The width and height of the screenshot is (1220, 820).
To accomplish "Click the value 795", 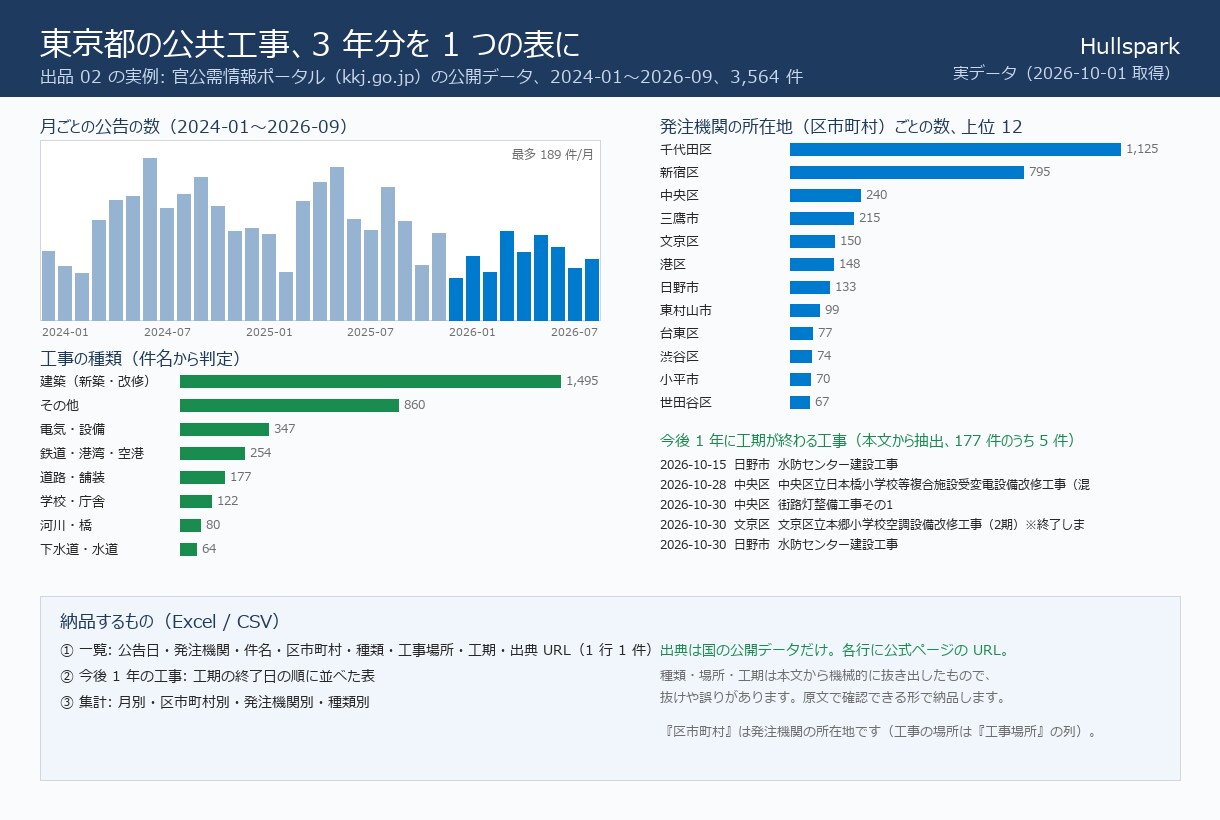I will pos(1040,172).
